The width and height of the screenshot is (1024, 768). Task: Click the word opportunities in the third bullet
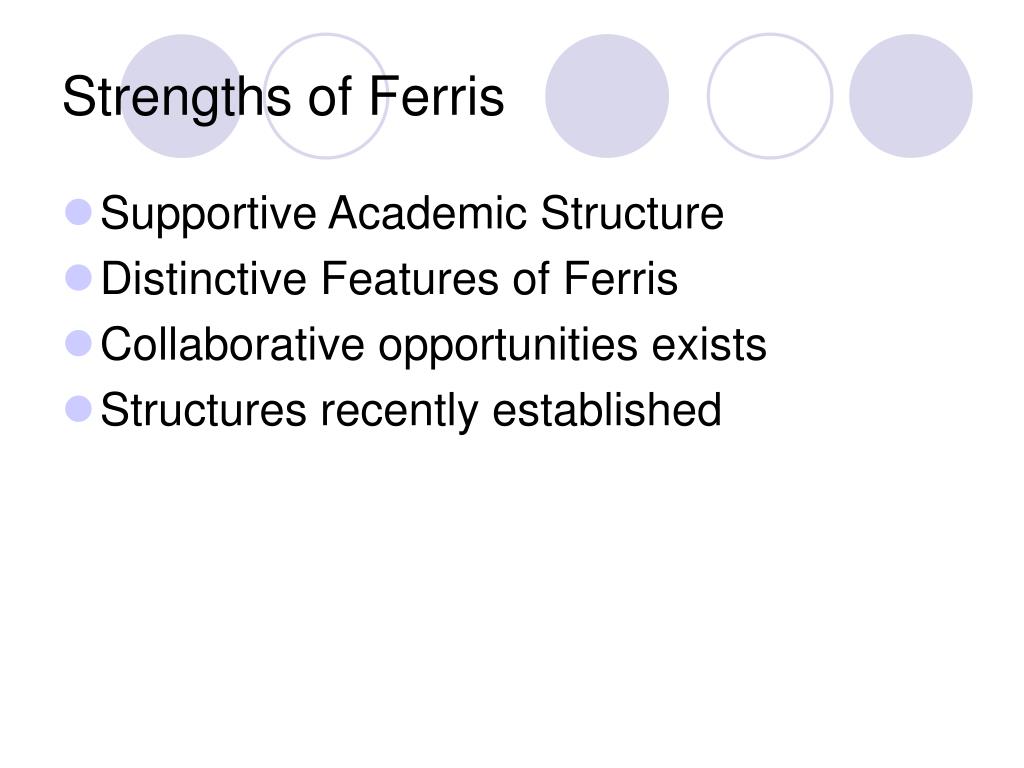[508, 346]
